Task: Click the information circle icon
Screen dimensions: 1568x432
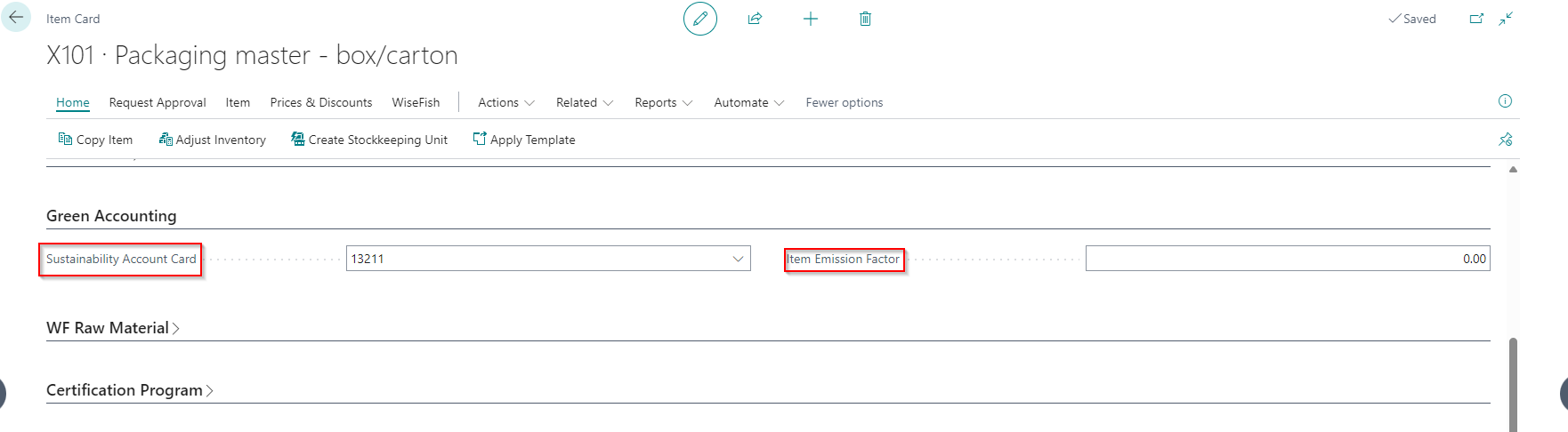Action: point(1505,101)
